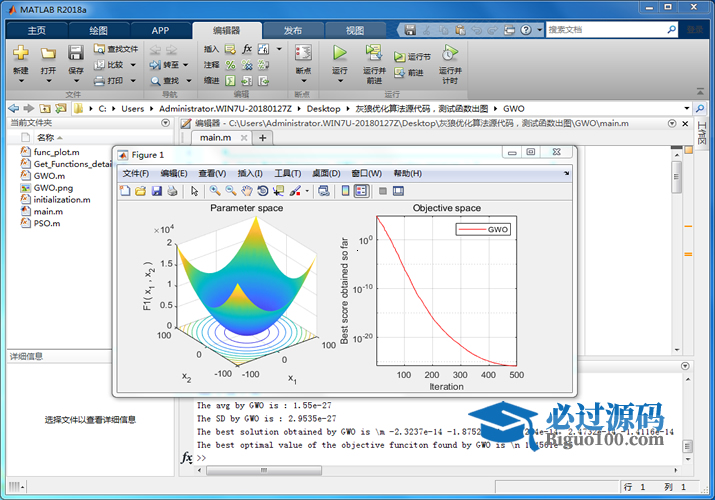Expand the address bar path history dropdown
The height and width of the screenshot is (500, 715).
[687, 108]
